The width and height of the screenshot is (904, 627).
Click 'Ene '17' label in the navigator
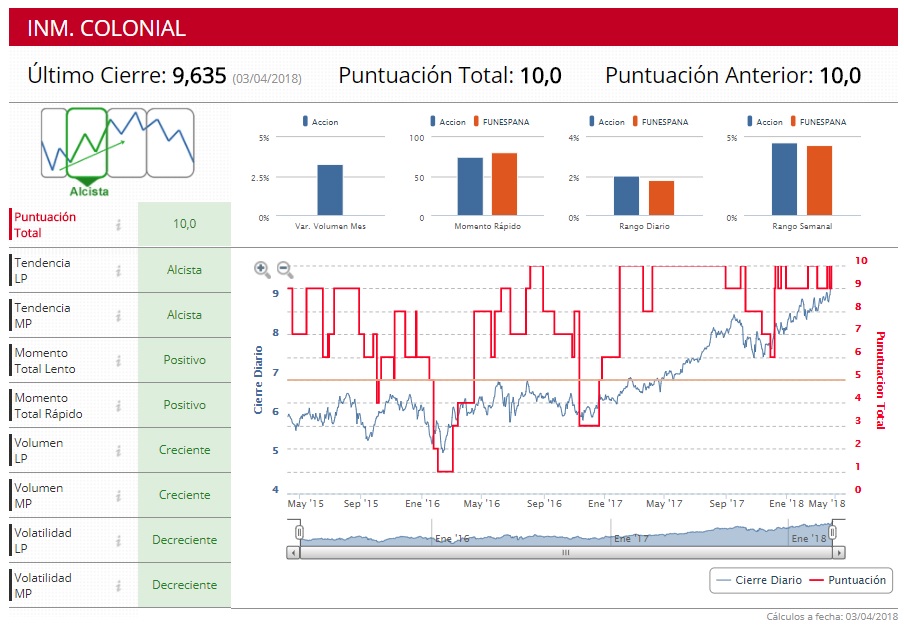click(x=631, y=539)
